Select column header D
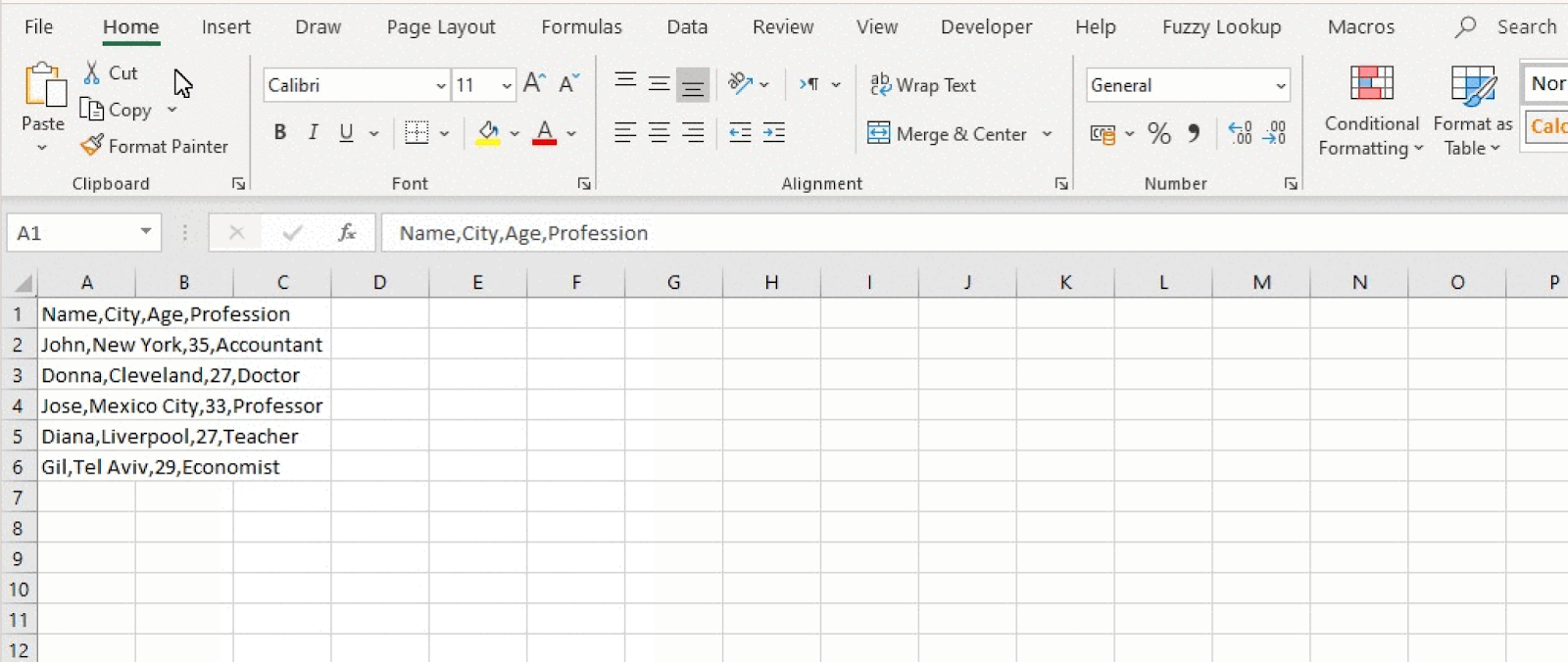This screenshot has width=1568, height=662. pyautogui.click(x=380, y=283)
